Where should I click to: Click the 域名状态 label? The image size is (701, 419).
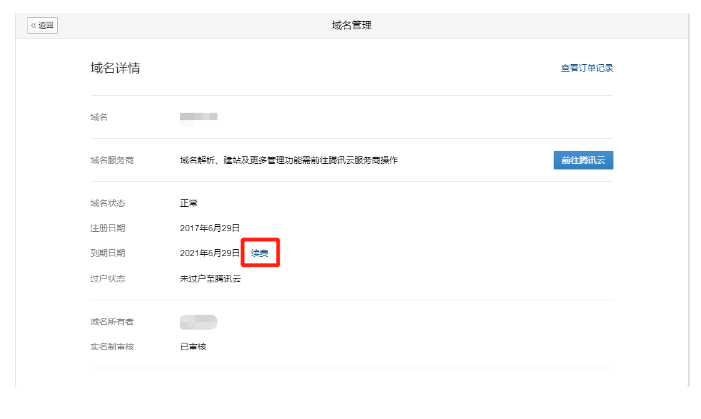click(108, 203)
